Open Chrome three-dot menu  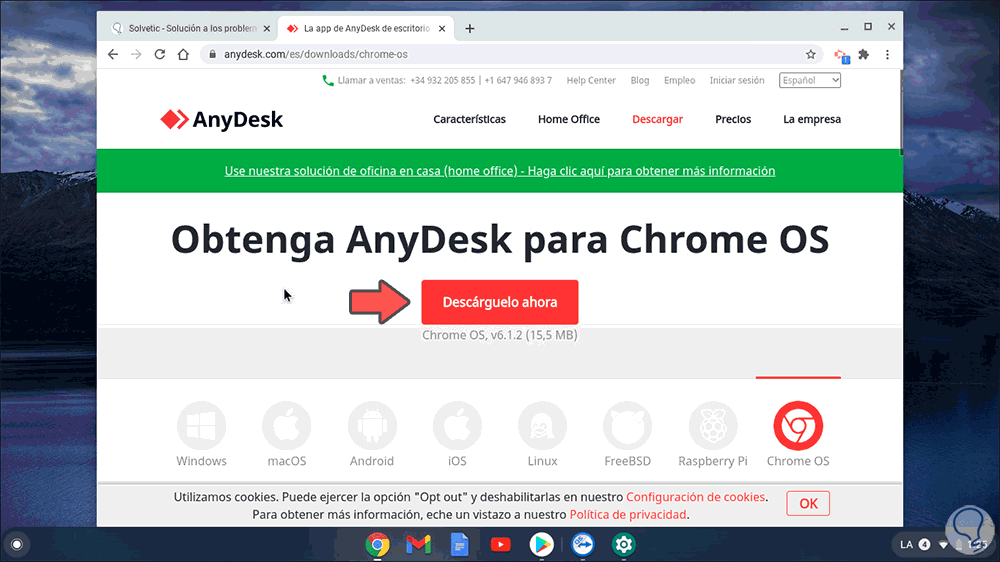point(887,54)
